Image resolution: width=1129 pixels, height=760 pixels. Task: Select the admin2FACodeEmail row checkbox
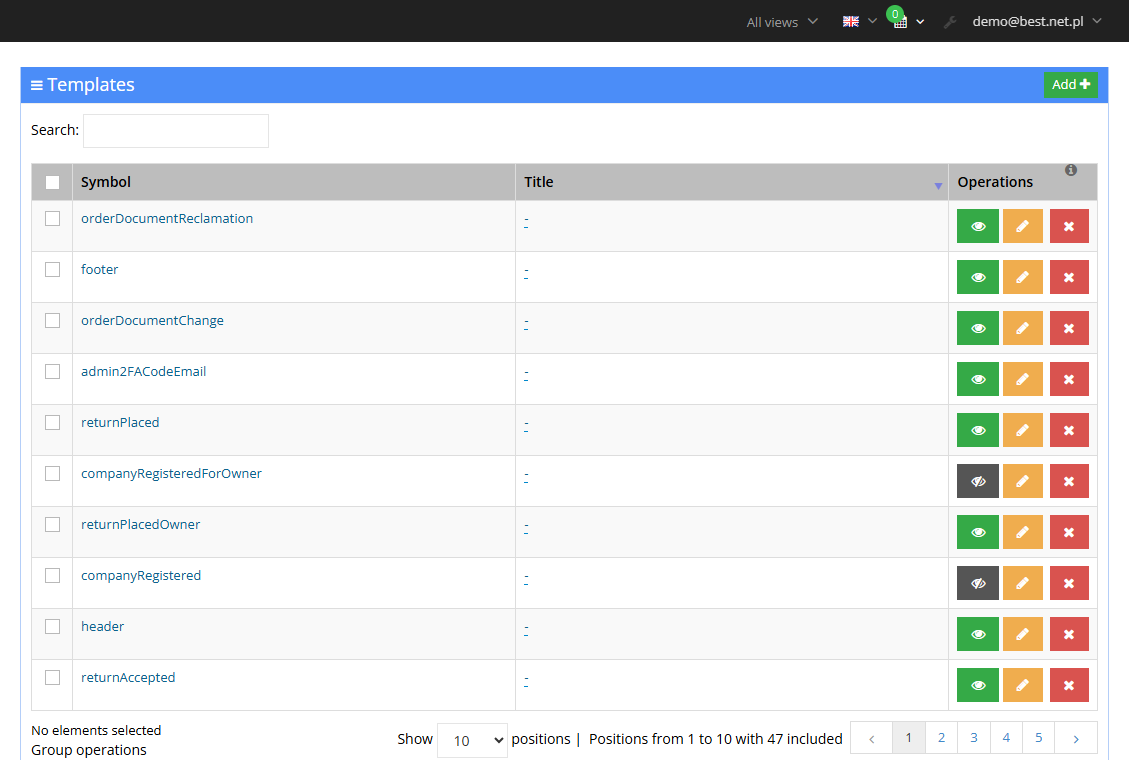53,371
